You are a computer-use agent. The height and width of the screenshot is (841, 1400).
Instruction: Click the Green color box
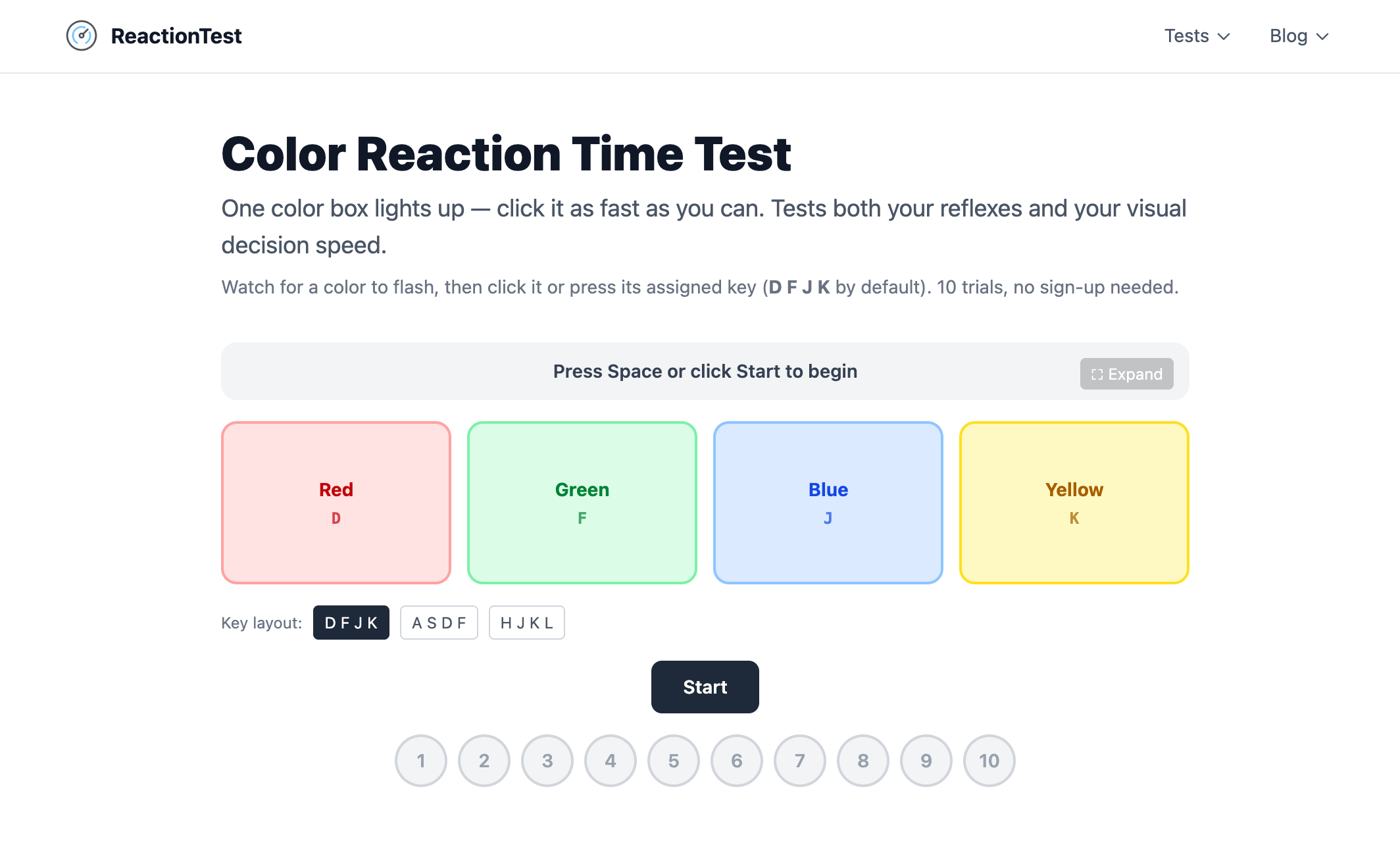pos(582,503)
